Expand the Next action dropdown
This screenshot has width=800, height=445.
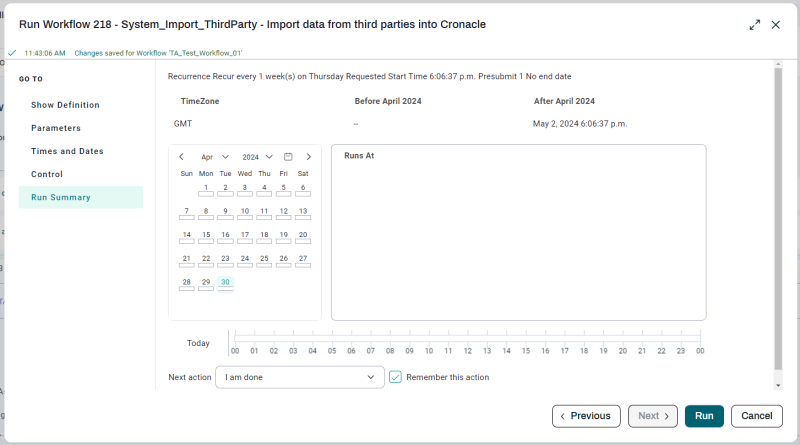(x=300, y=377)
